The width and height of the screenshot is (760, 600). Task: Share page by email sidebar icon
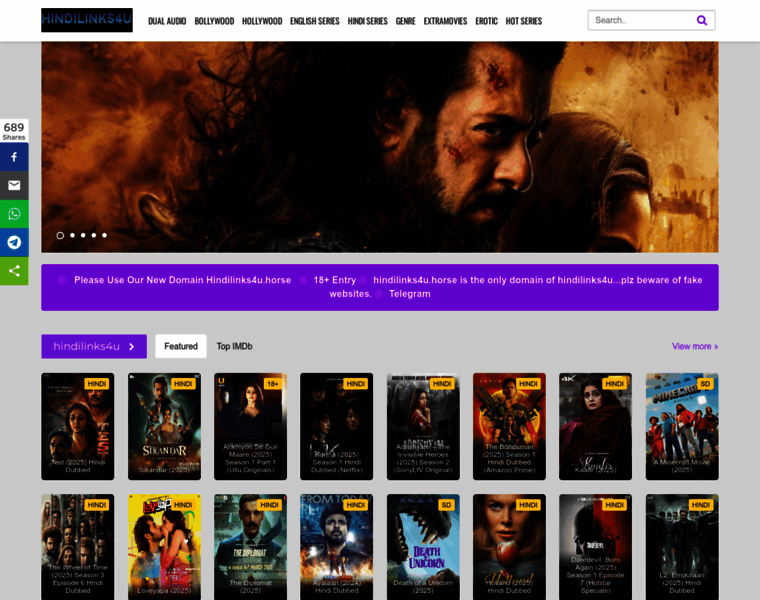coord(14,186)
